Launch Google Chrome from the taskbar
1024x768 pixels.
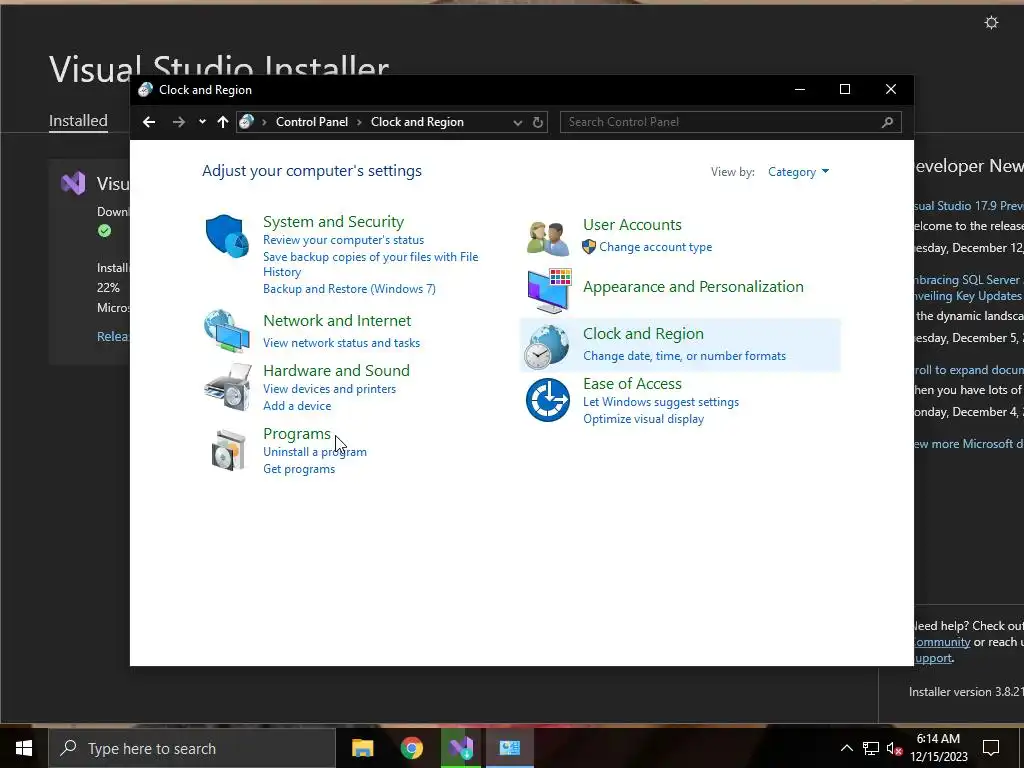coord(411,748)
